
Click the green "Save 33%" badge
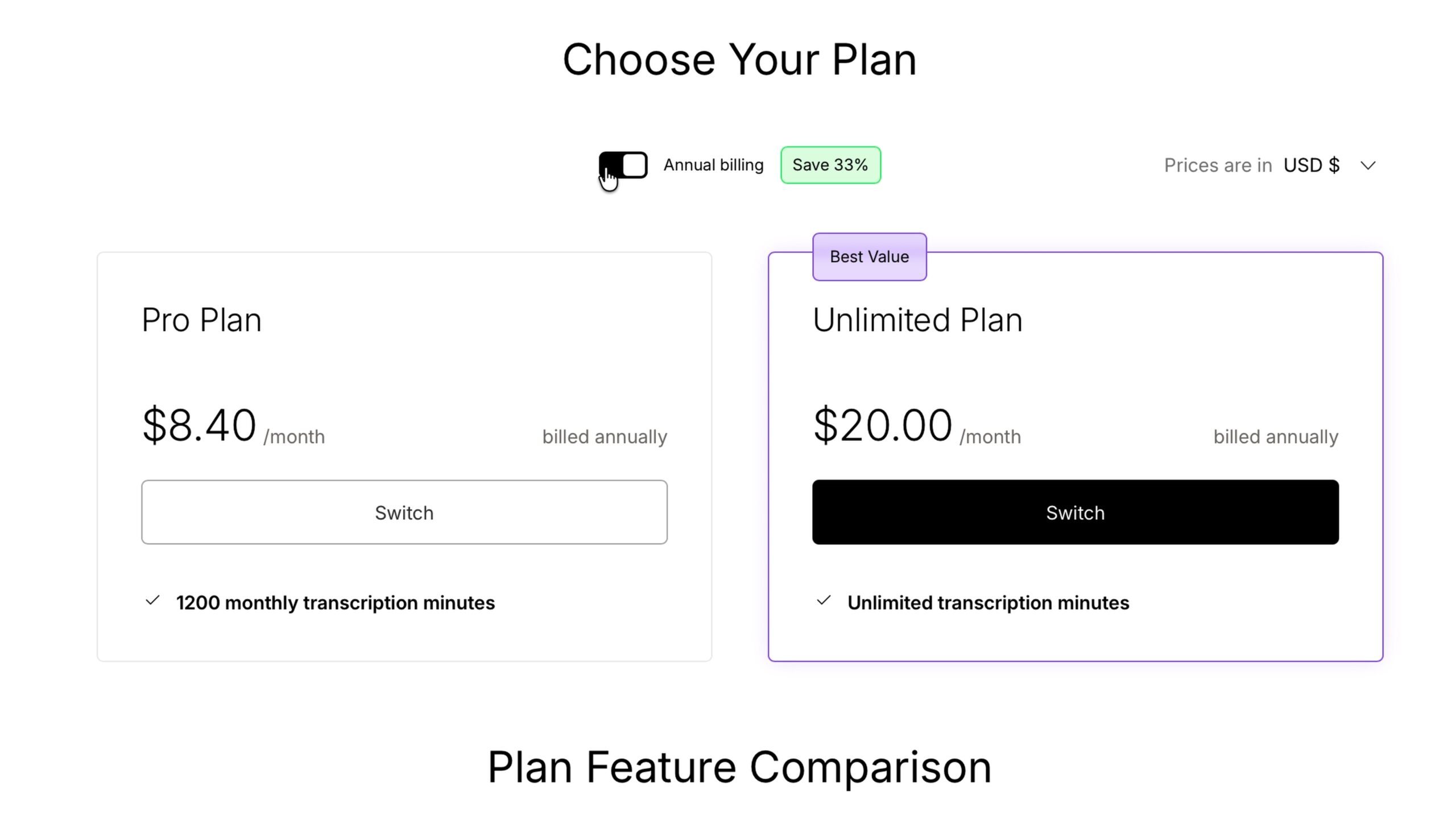click(x=830, y=165)
